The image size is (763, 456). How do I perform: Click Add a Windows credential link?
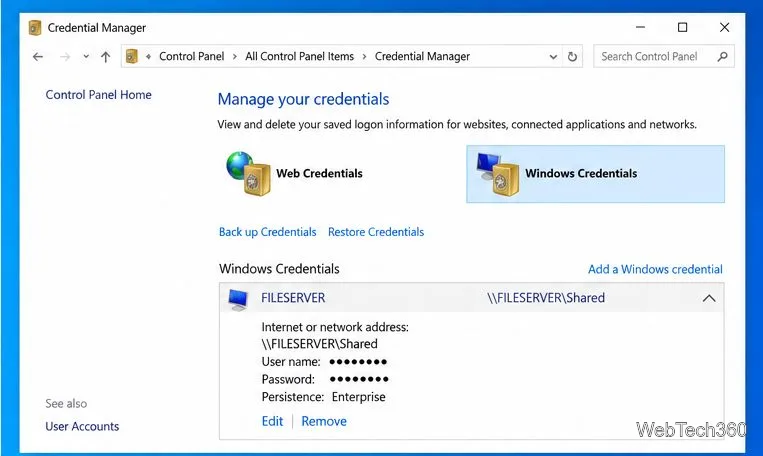pyautogui.click(x=655, y=269)
